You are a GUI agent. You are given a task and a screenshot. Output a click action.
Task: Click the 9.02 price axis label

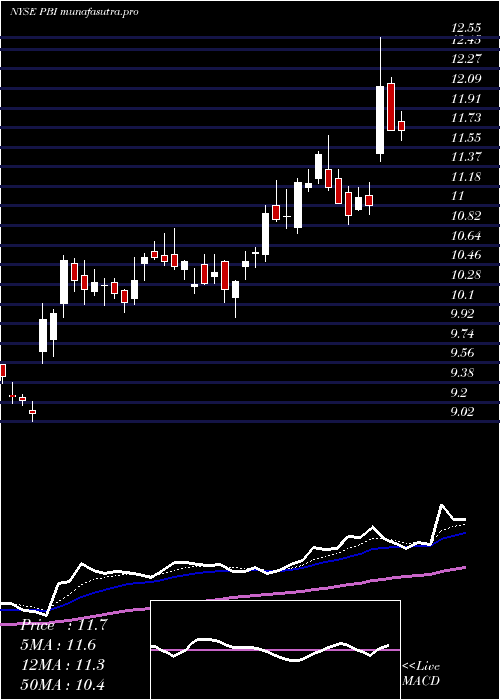click(x=464, y=411)
